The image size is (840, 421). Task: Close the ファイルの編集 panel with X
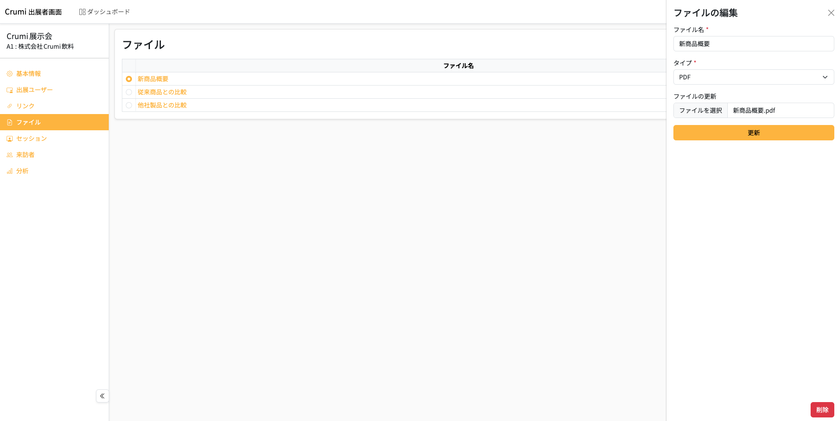[831, 13]
